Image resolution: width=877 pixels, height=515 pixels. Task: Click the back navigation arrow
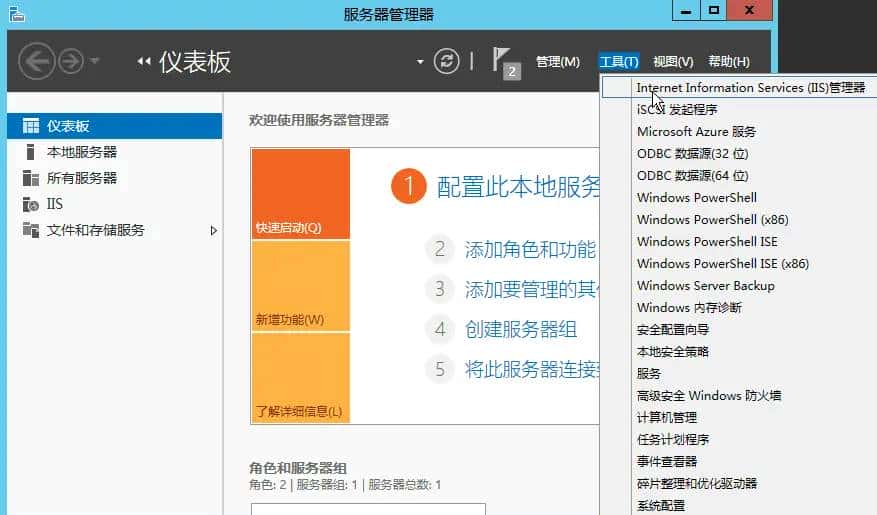point(36,61)
